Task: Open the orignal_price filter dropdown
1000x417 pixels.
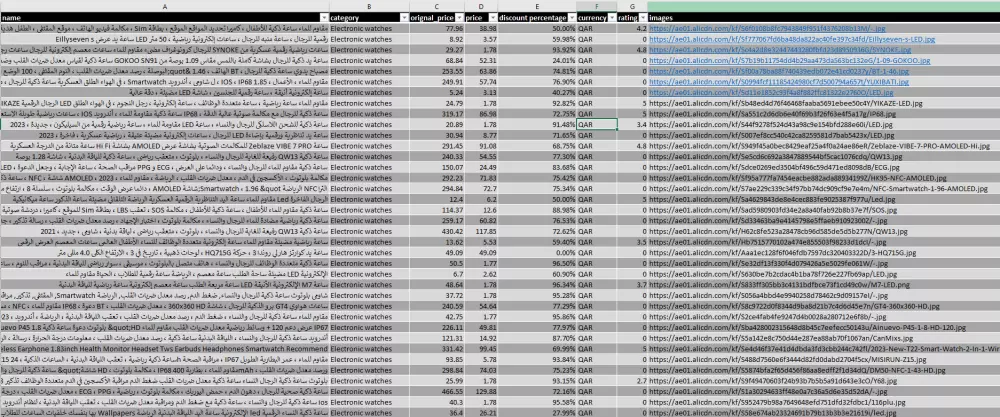Action: click(x=459, y=18)
